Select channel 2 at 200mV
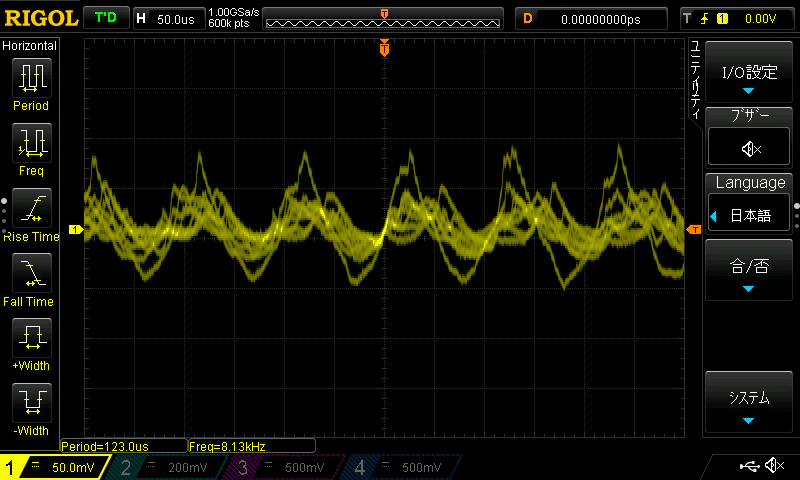The image size is (800, 480). coord(165,467)
